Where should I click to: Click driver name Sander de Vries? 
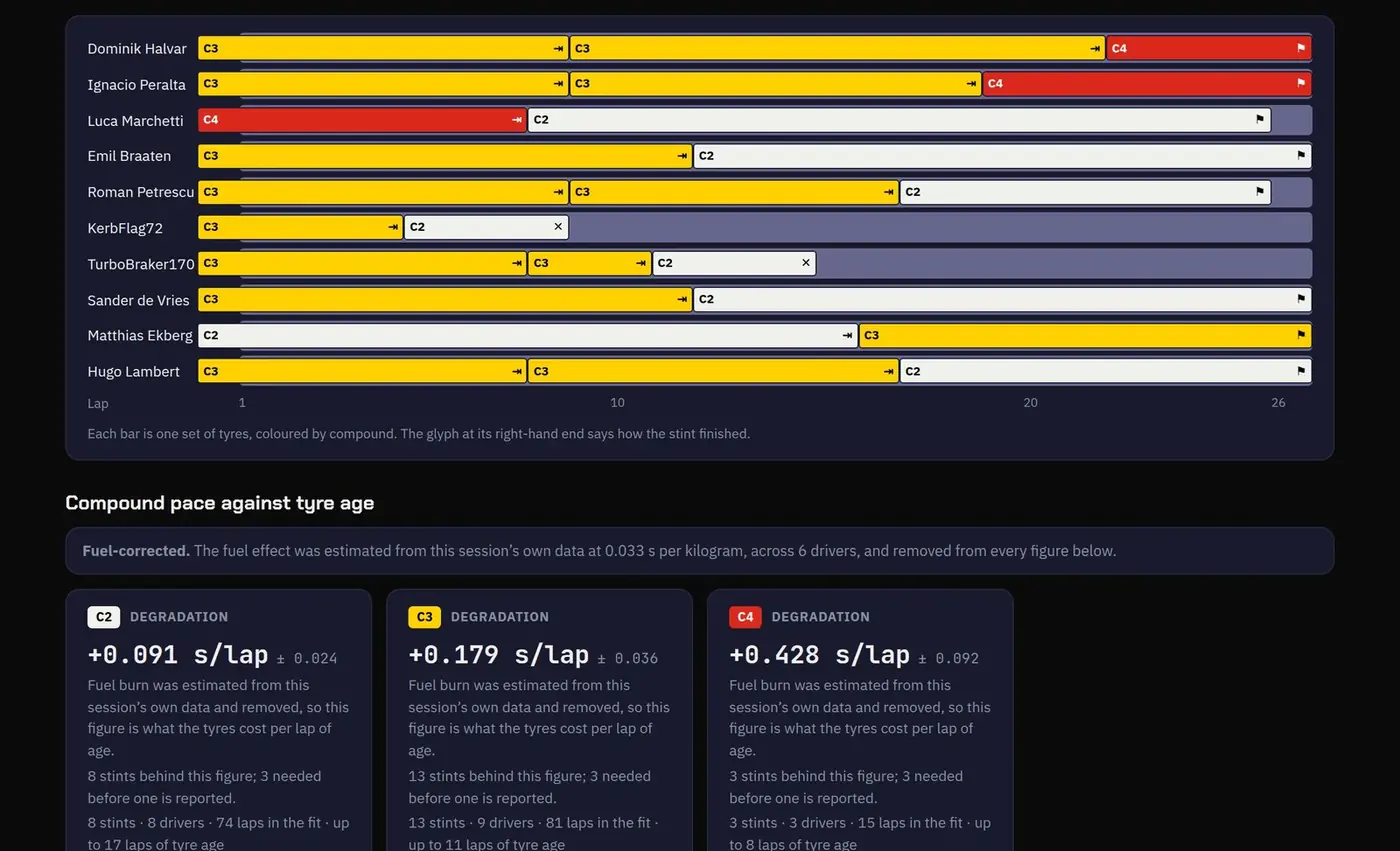point(138,300)
